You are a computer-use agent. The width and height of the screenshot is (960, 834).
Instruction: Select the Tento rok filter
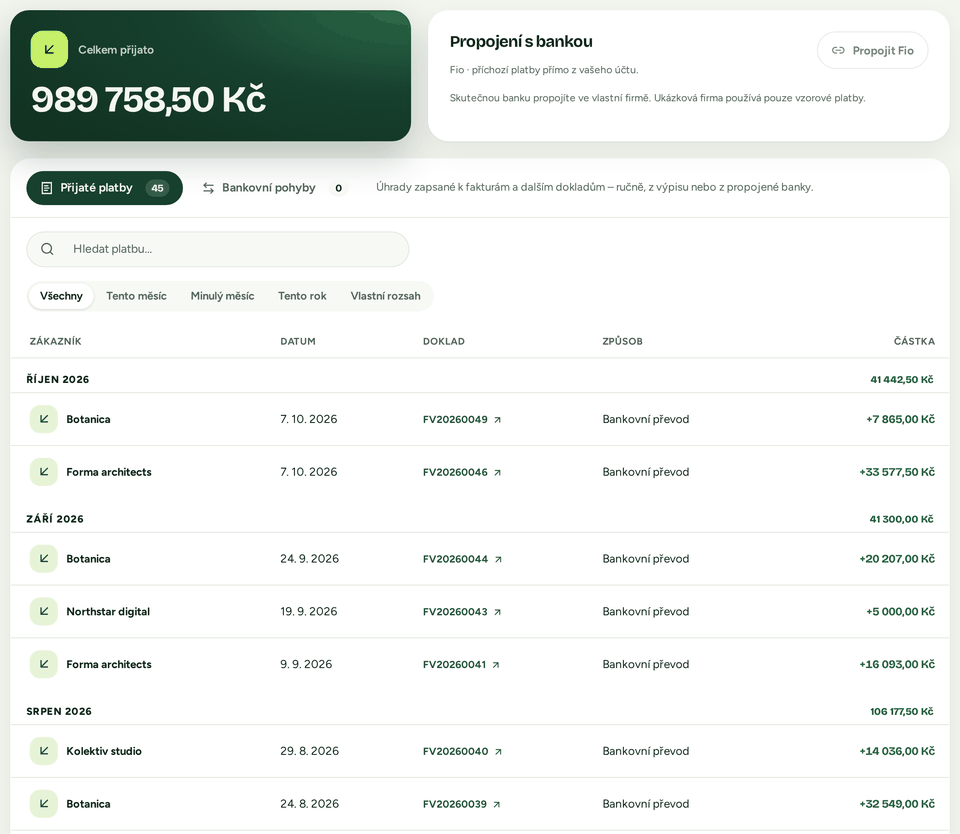pos(302,296)
